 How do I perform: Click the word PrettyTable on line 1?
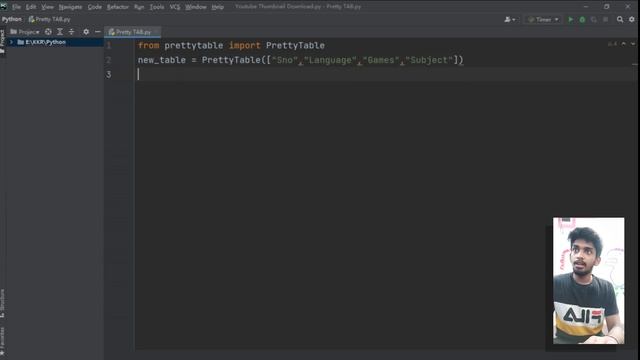[295, 45]
